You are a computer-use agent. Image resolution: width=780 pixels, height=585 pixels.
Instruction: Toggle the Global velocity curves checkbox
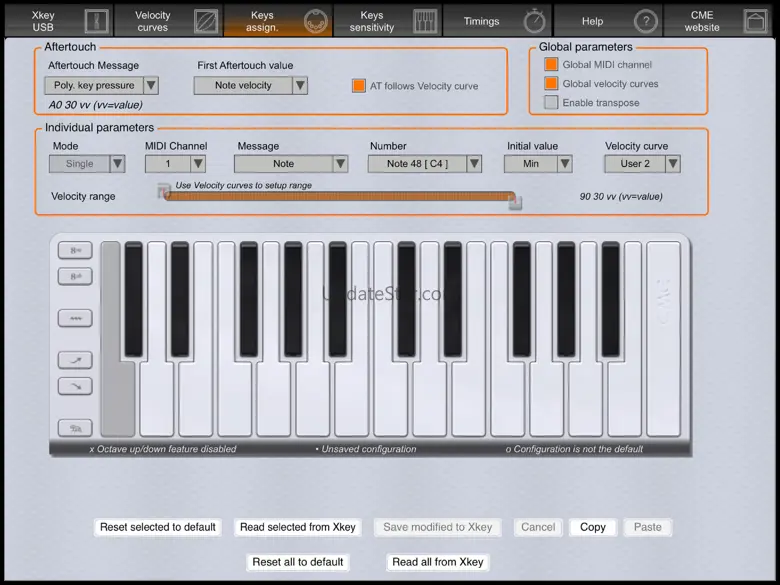551,84
